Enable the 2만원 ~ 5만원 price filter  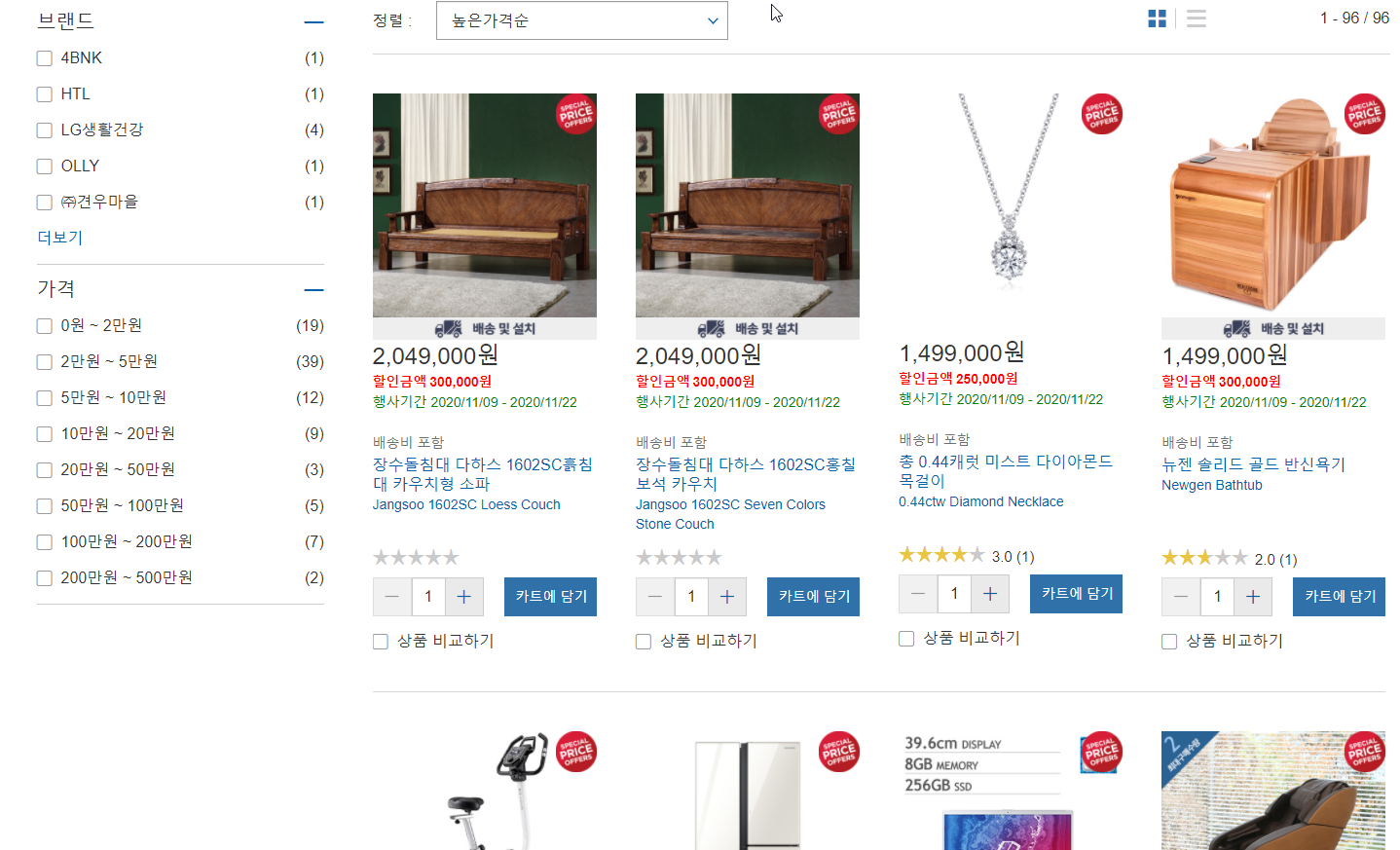[x=45, y=362]
